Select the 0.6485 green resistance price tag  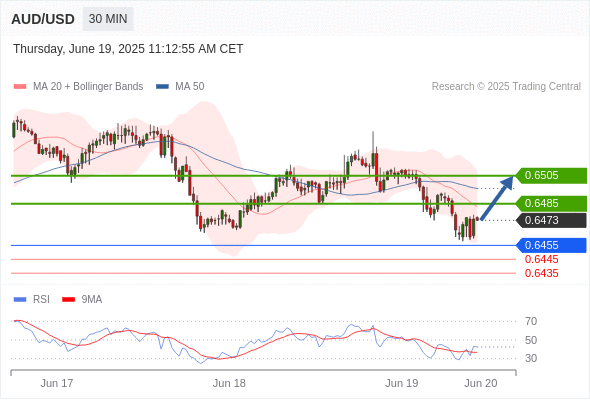tap(551, 204)
